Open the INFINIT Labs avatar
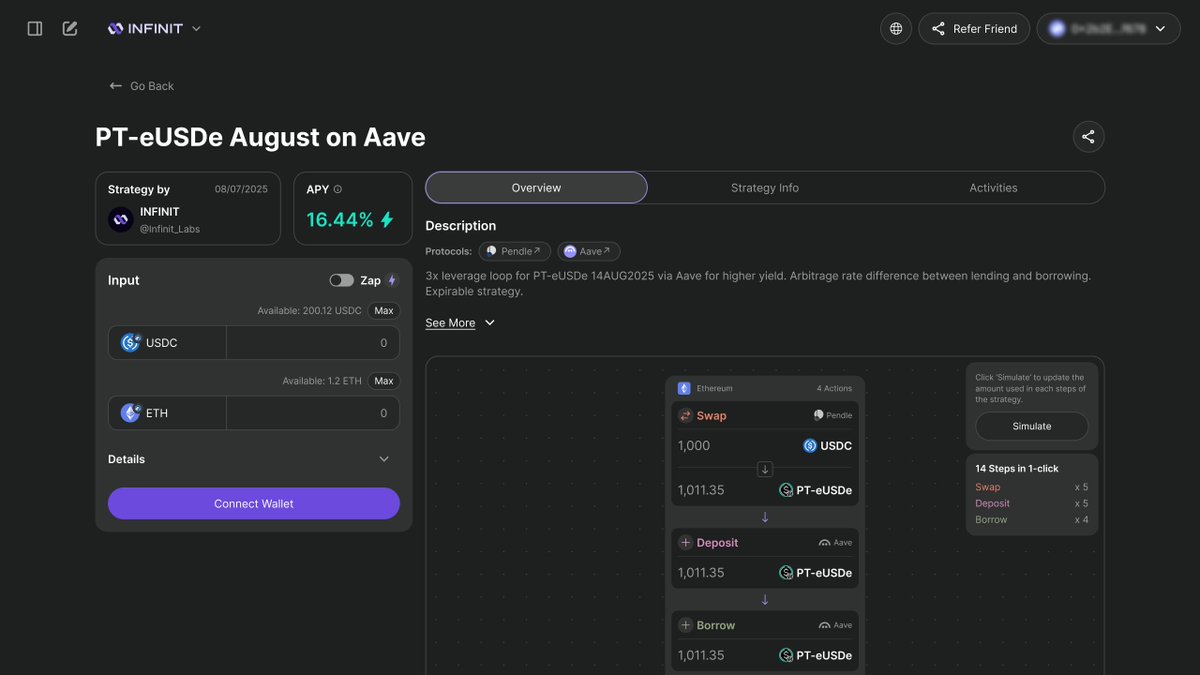1200x675 pixels. (121, 220)
